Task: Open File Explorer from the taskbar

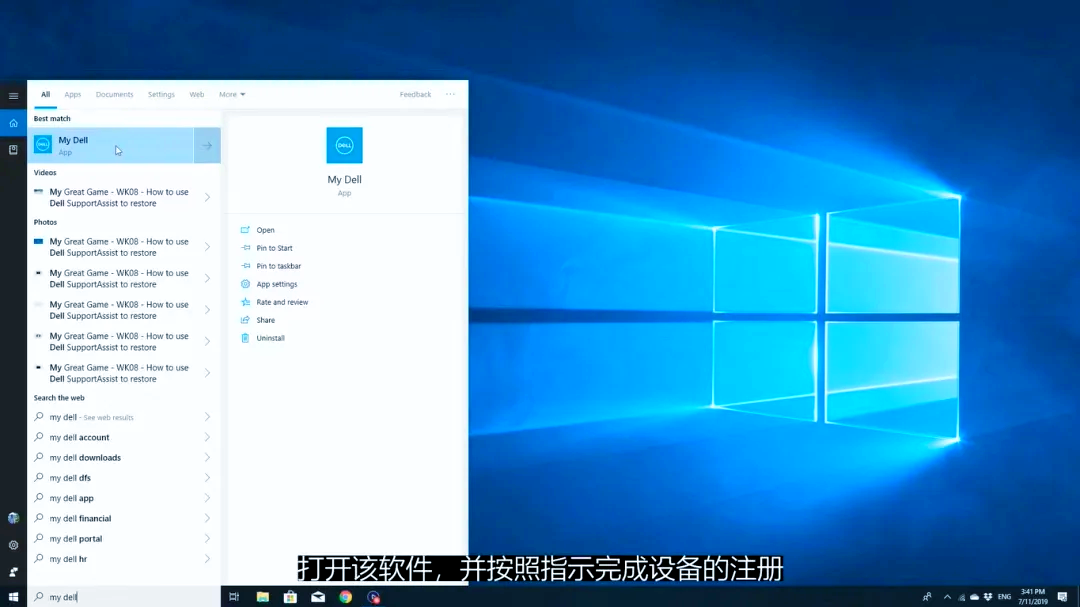Action: click(262, 597)
